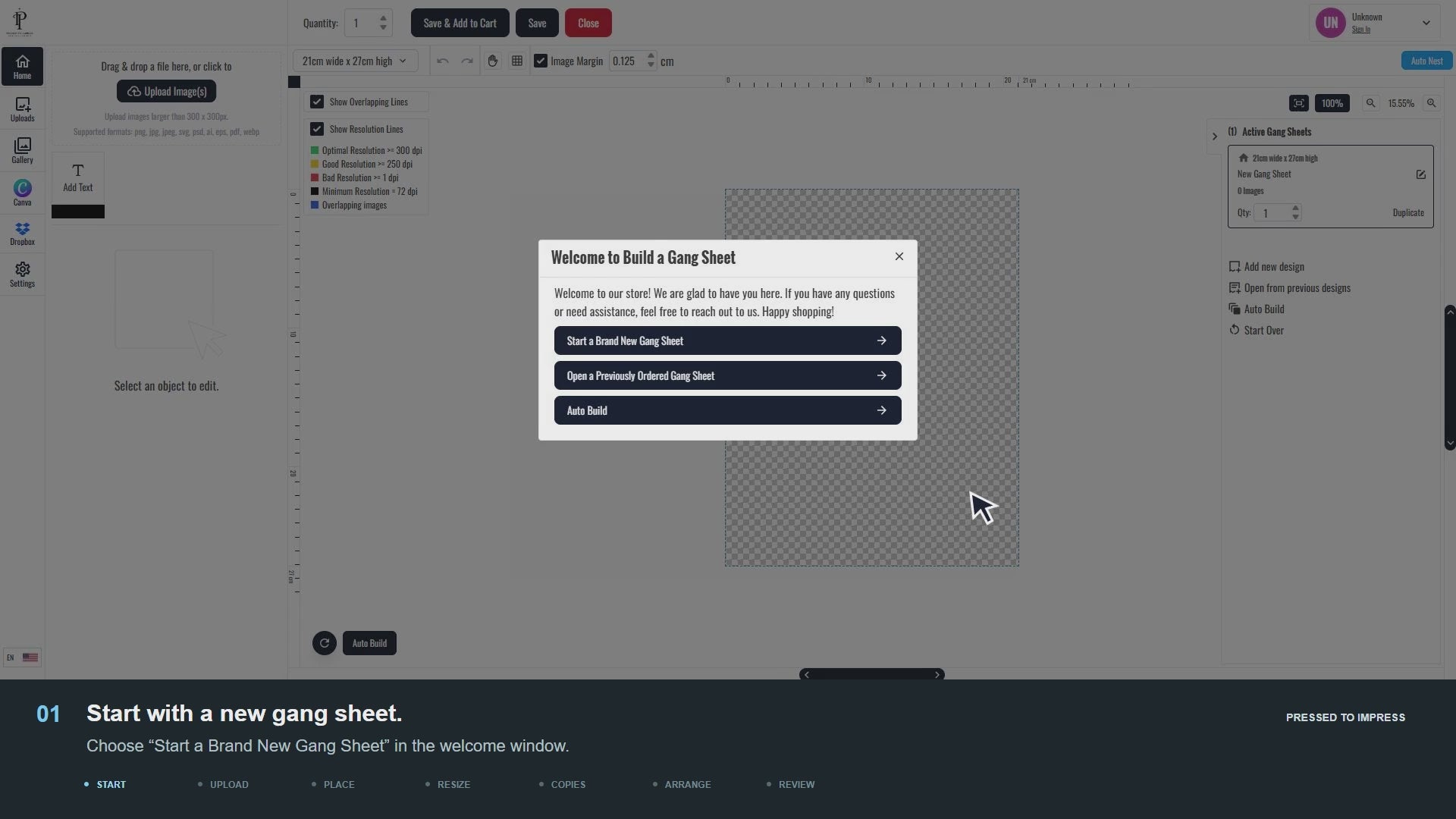The image size is (1456, 819).
Task: Open the Gallery sidebar tab
Action: click(x=22, y=150)
